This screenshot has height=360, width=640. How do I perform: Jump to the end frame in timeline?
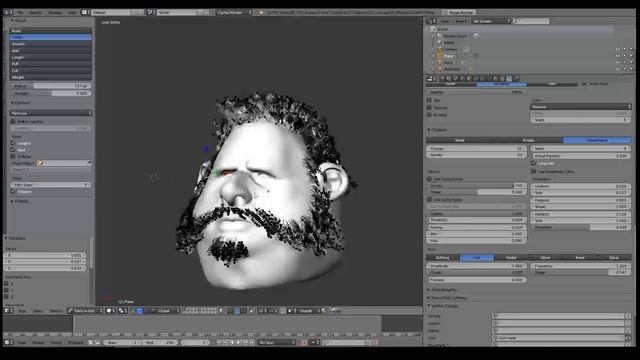252,342
